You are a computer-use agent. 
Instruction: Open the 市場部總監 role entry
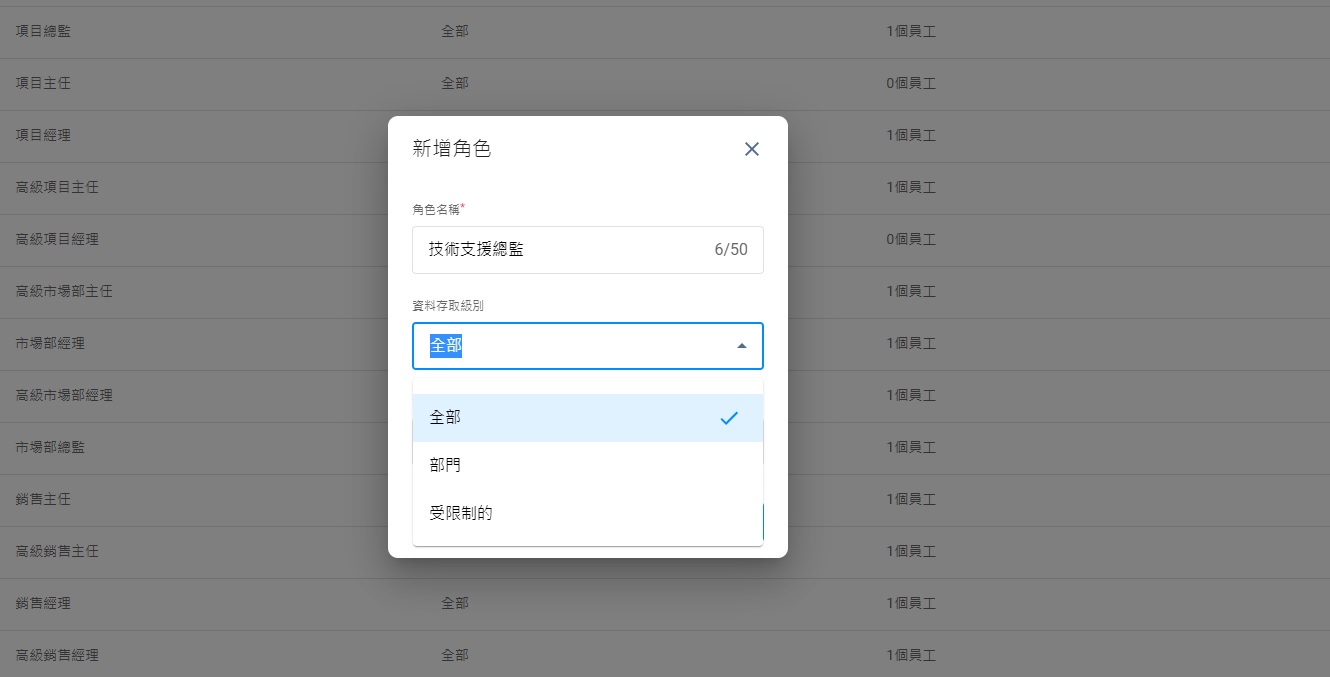tap(50, 447)
